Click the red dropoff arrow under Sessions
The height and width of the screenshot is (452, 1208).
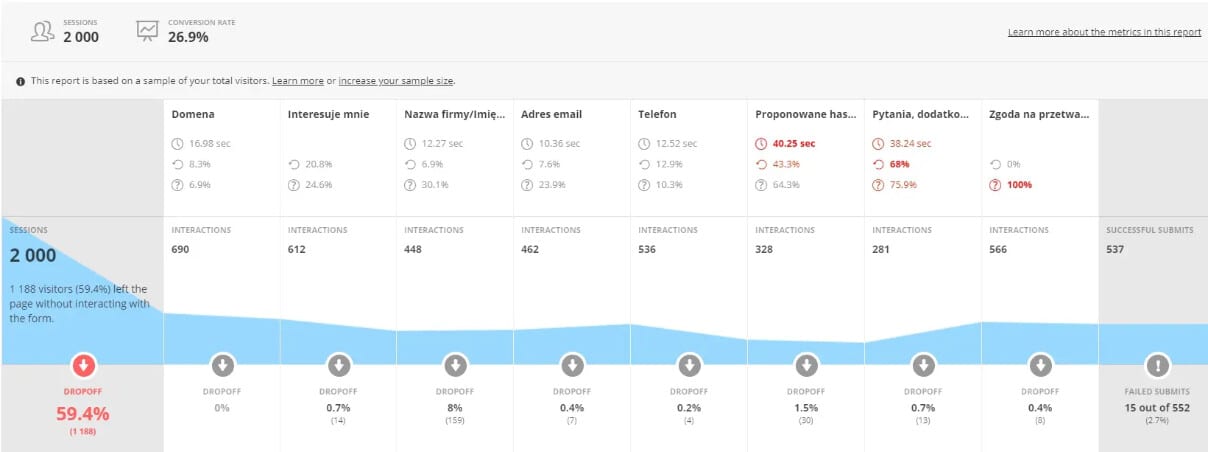click(x=82, y=364)
